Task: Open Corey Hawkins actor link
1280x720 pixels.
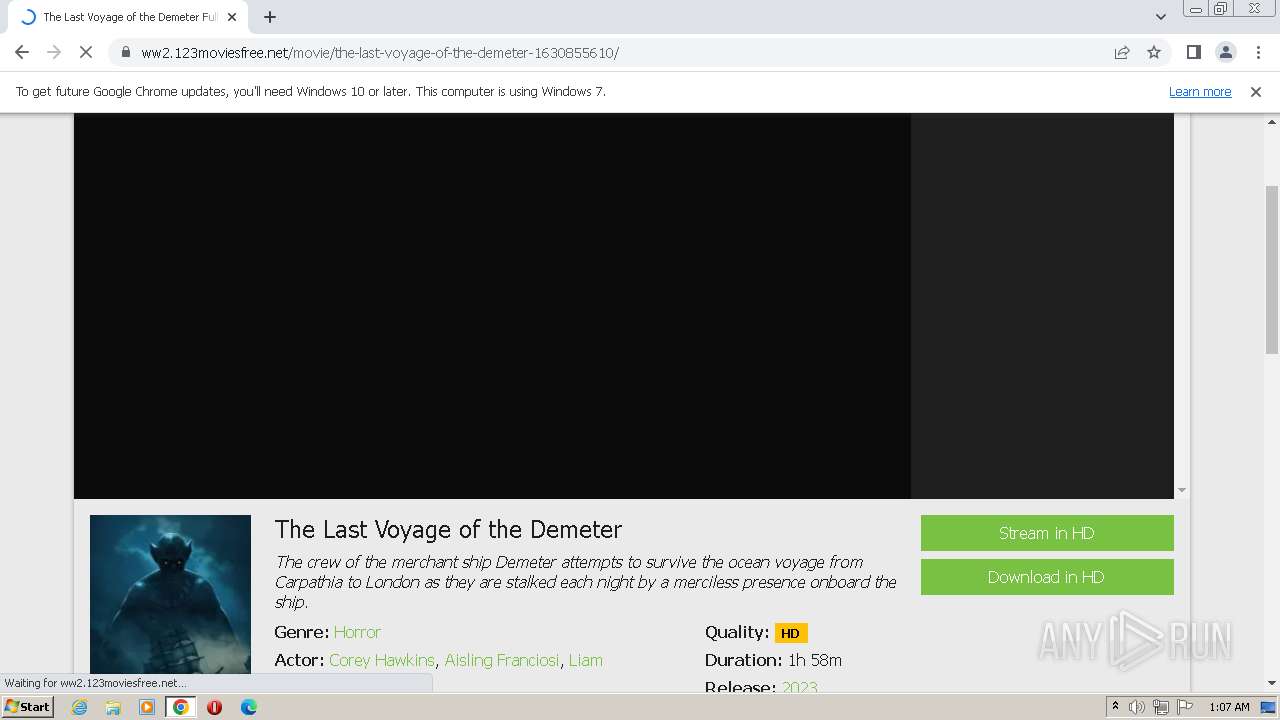Action: click(x=382, y=660)
